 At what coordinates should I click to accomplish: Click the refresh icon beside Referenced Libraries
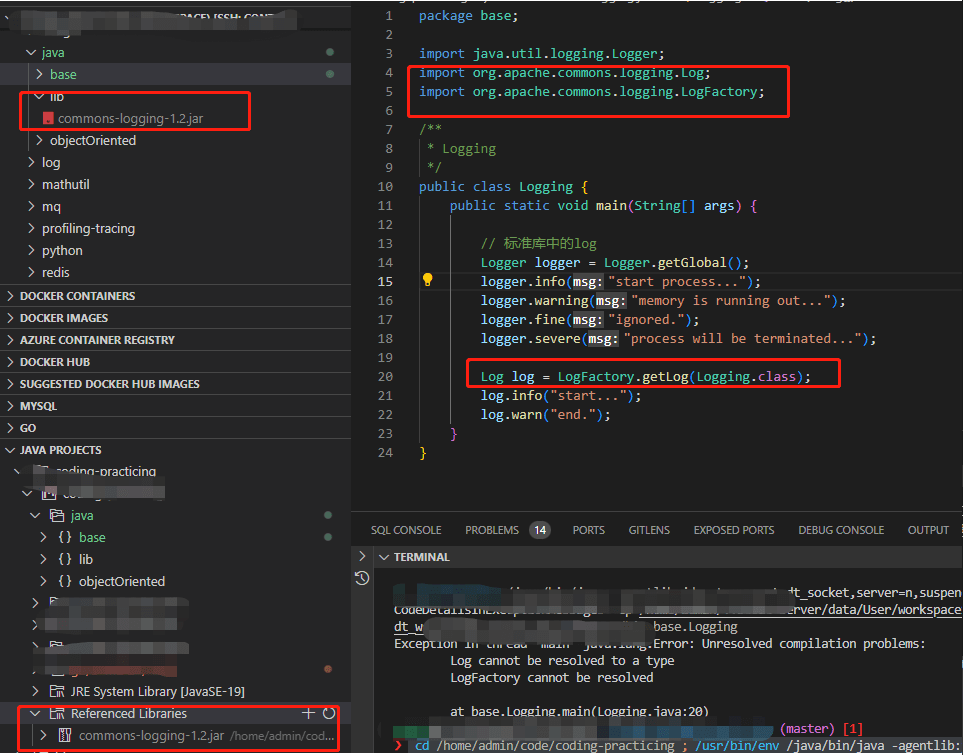(329, 713)
